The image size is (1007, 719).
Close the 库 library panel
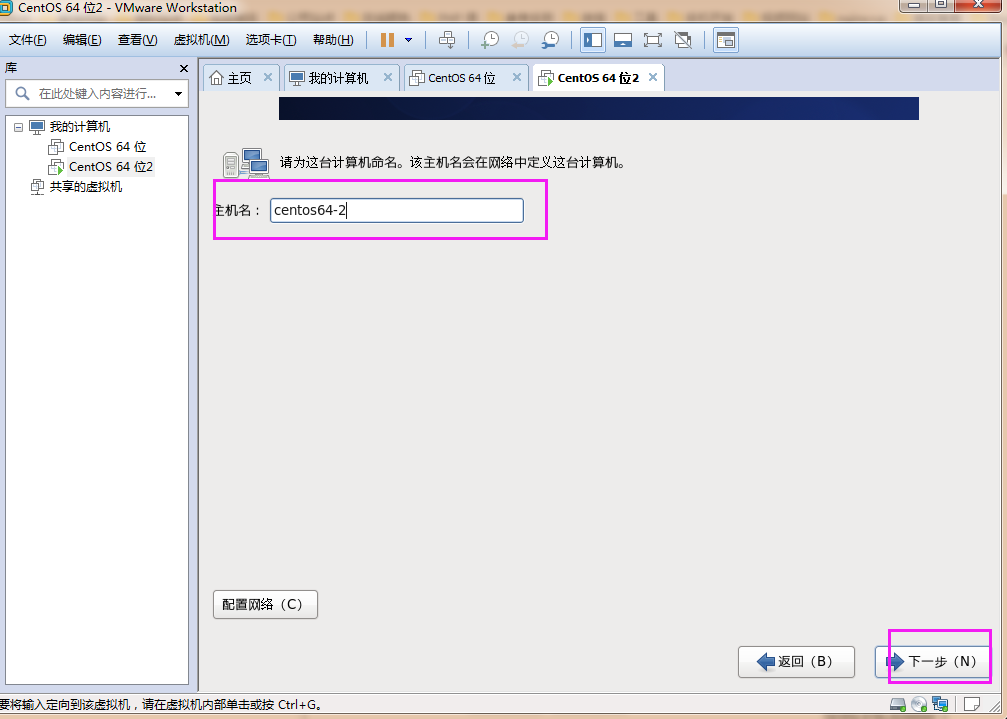coord(184,68)
